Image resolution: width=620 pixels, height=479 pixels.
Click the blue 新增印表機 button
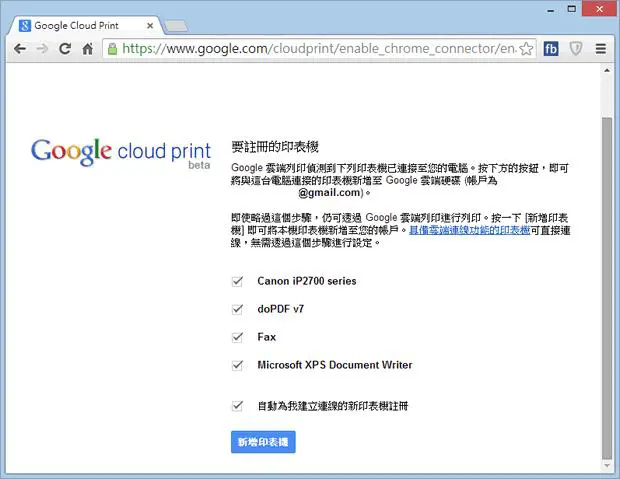[x=263, y=442]
